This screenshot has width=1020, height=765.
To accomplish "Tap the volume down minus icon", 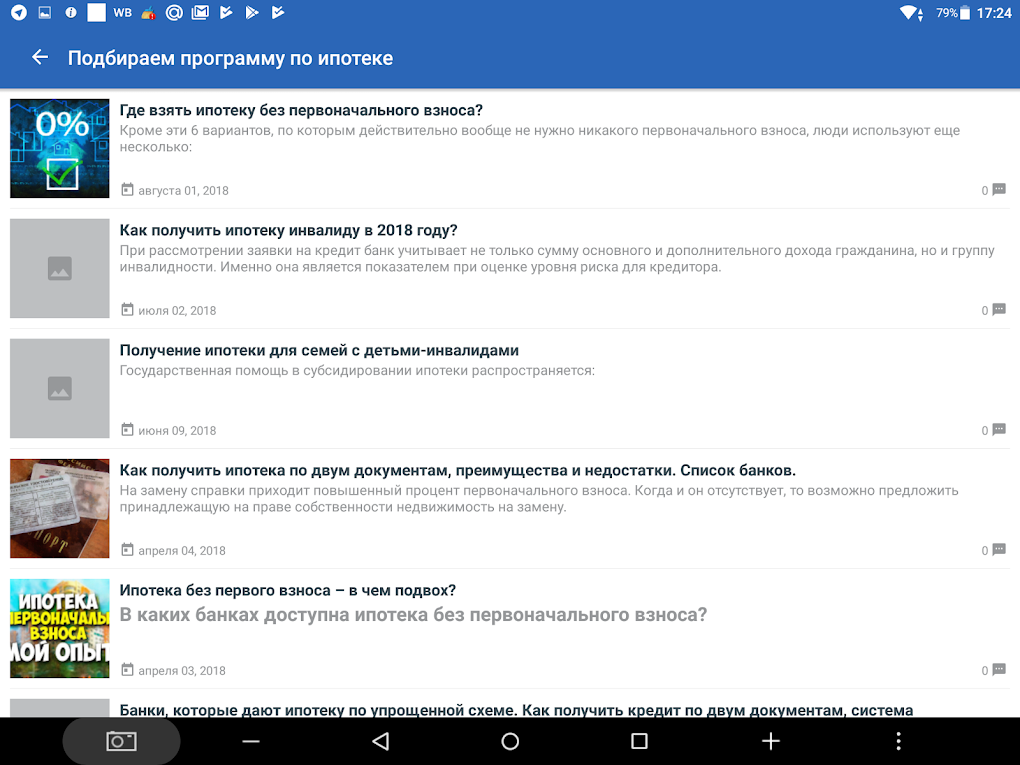I will pyautogui.click(x=251, y=741).
